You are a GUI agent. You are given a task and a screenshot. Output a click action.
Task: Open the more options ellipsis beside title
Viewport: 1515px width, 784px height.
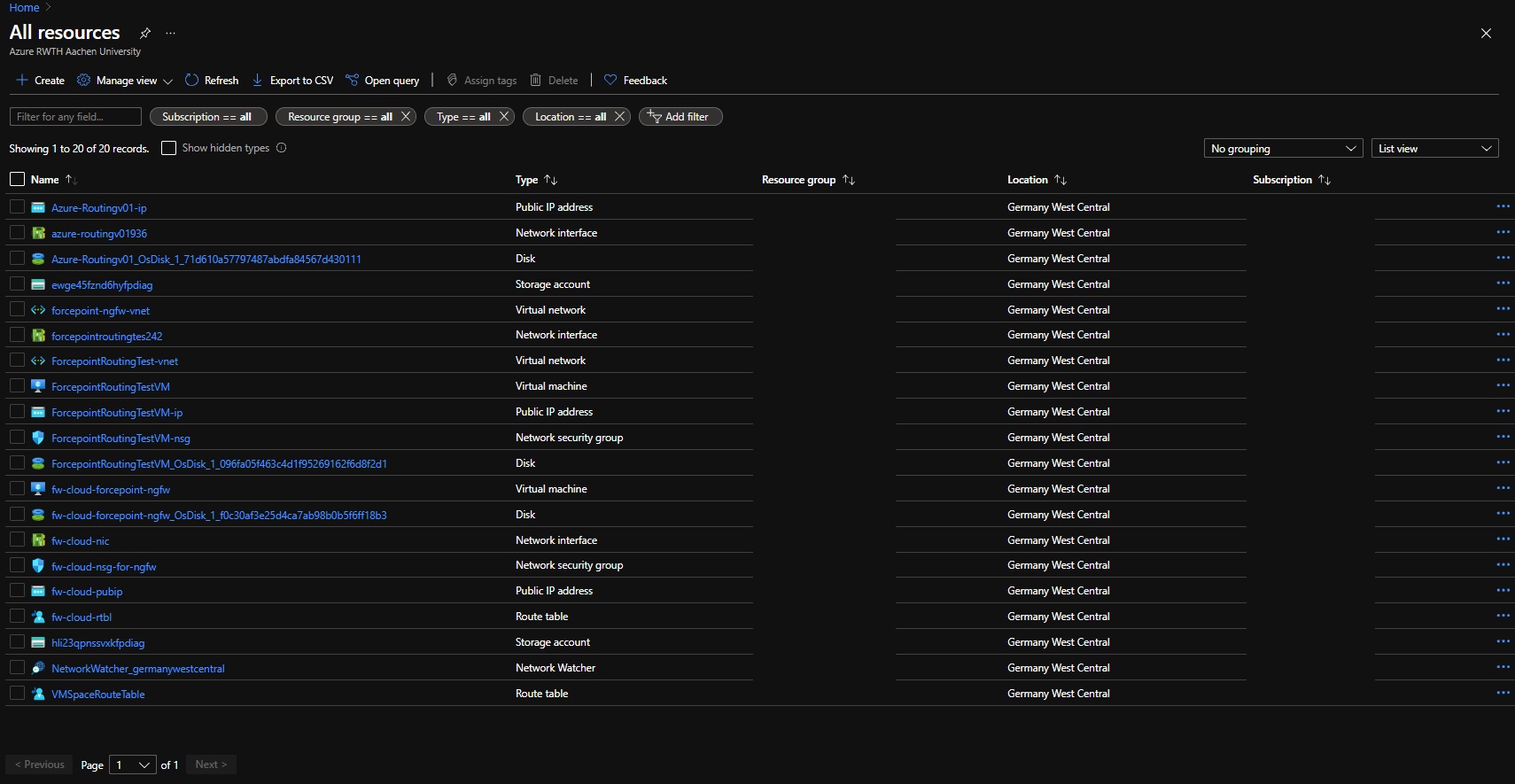(170, 33)
